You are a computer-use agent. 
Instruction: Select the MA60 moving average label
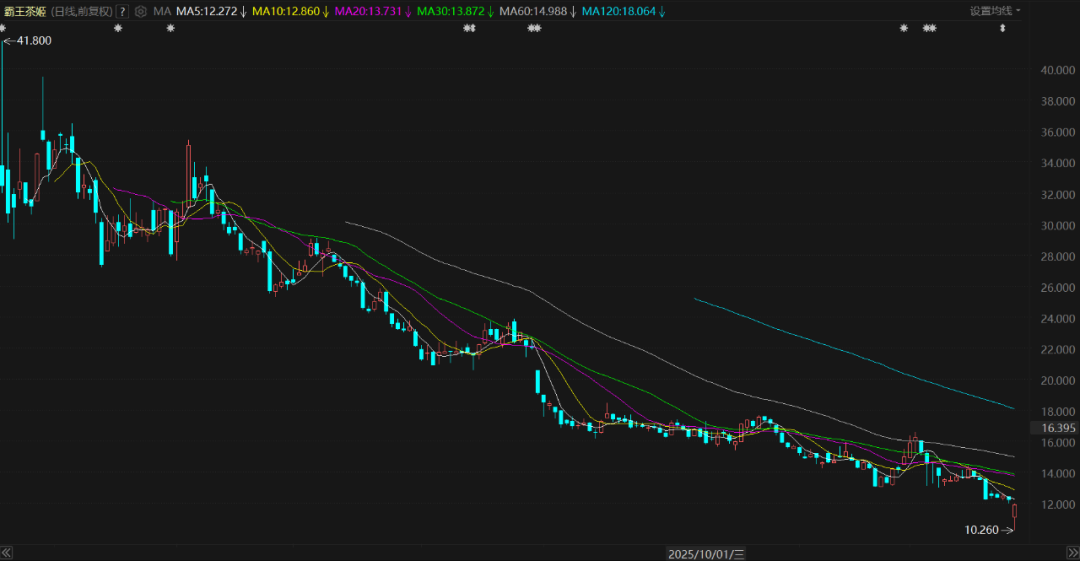tap(536, 11)
